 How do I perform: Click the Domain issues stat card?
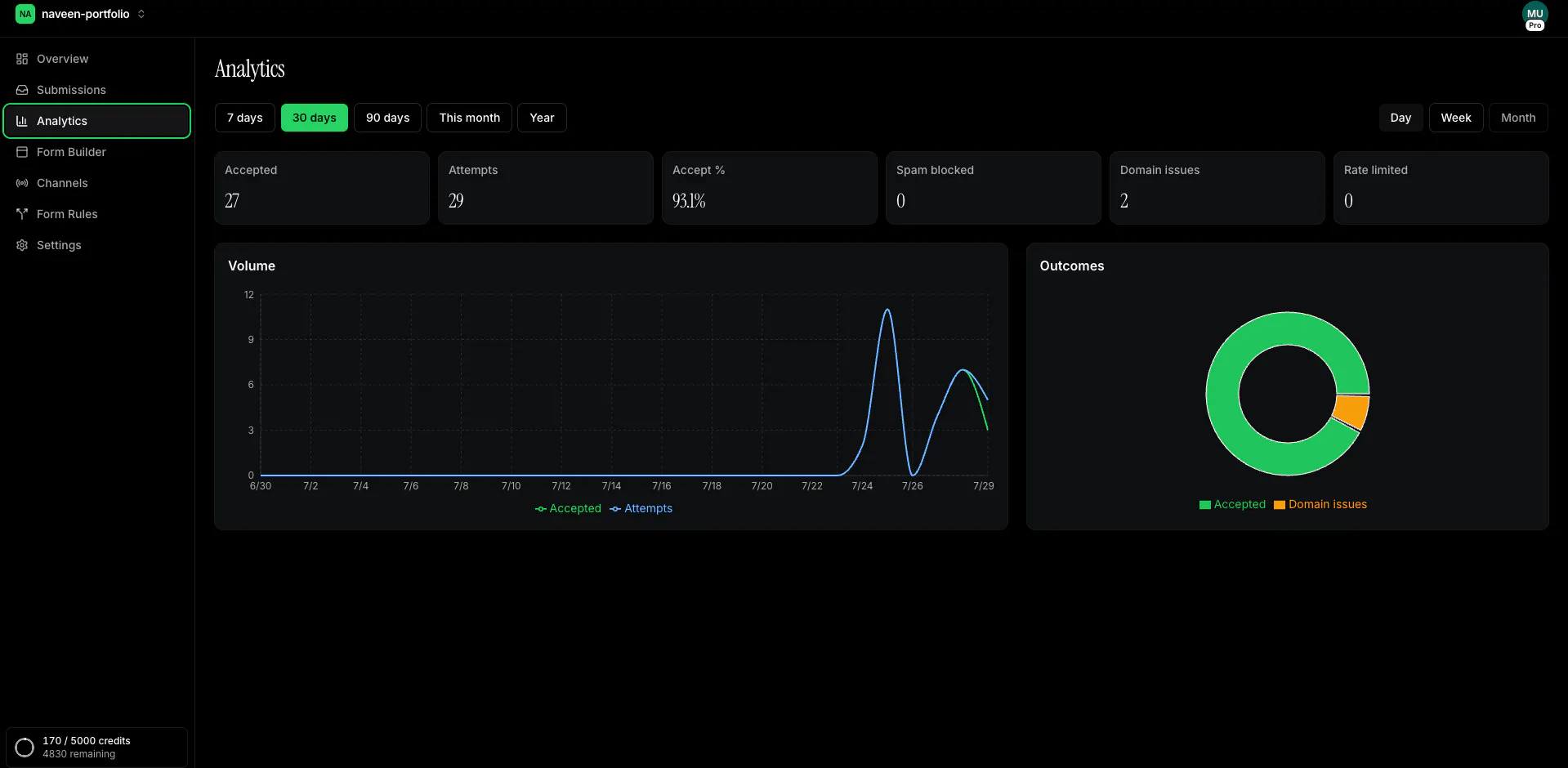point(1217,188)
